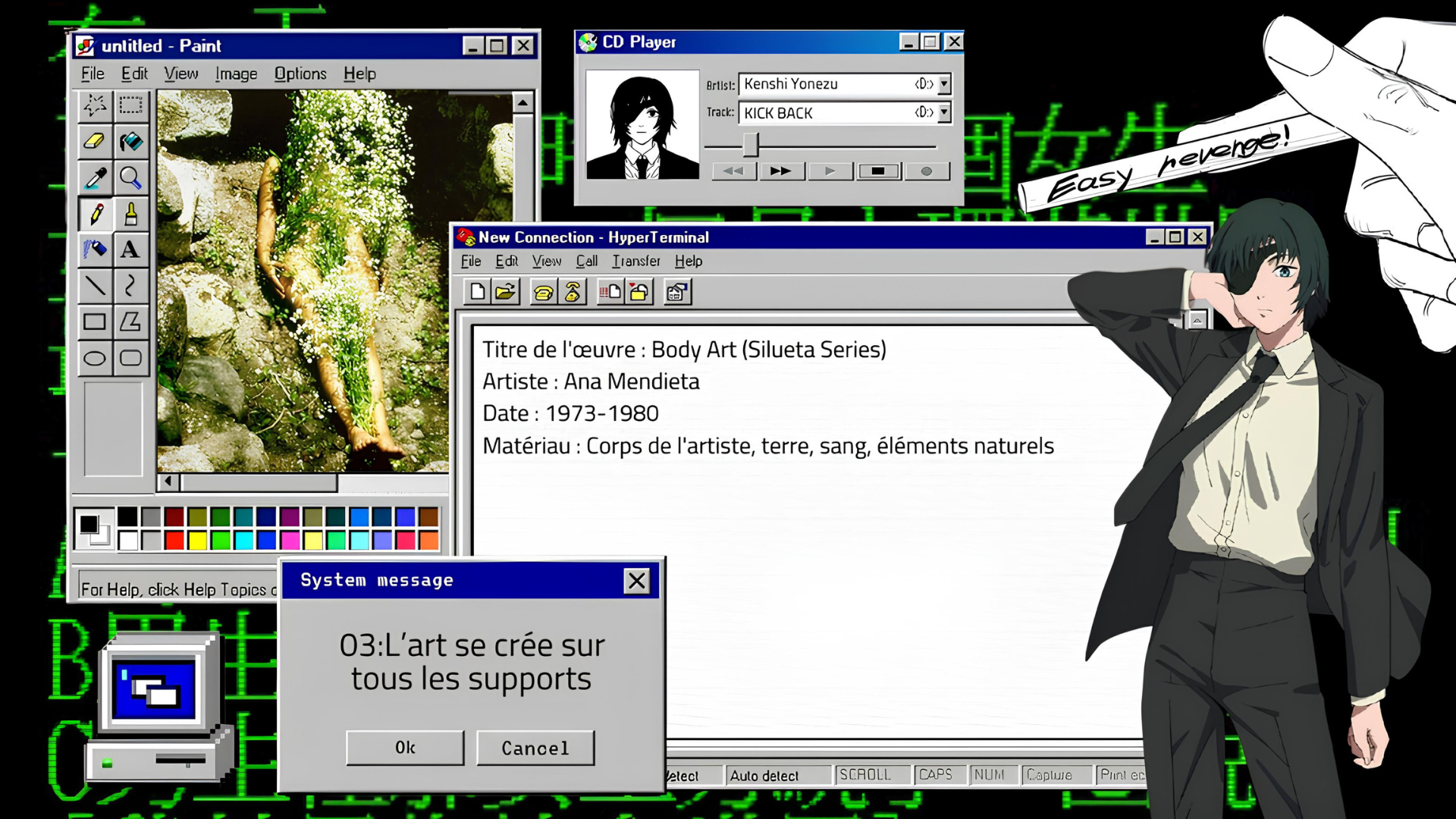
Task: Open the Artist dropdown in CD Player
Action: [x=944, y=84]
